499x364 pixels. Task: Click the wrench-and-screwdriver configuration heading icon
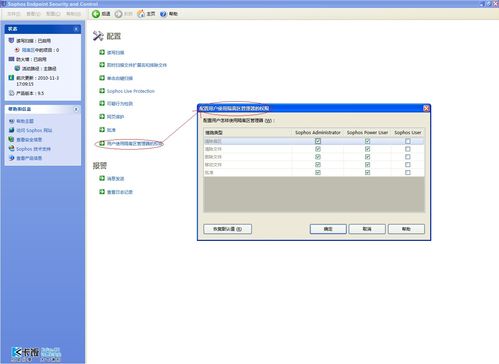pyautogui.click(x=98, y=36)
